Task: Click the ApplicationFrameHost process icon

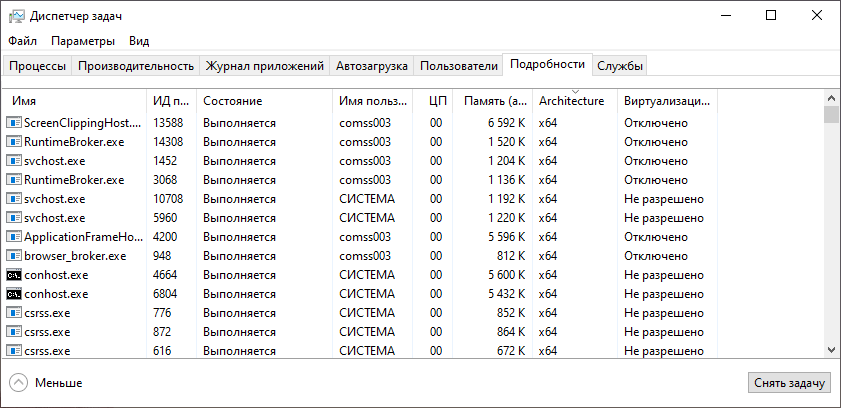Action: point(14,237)
